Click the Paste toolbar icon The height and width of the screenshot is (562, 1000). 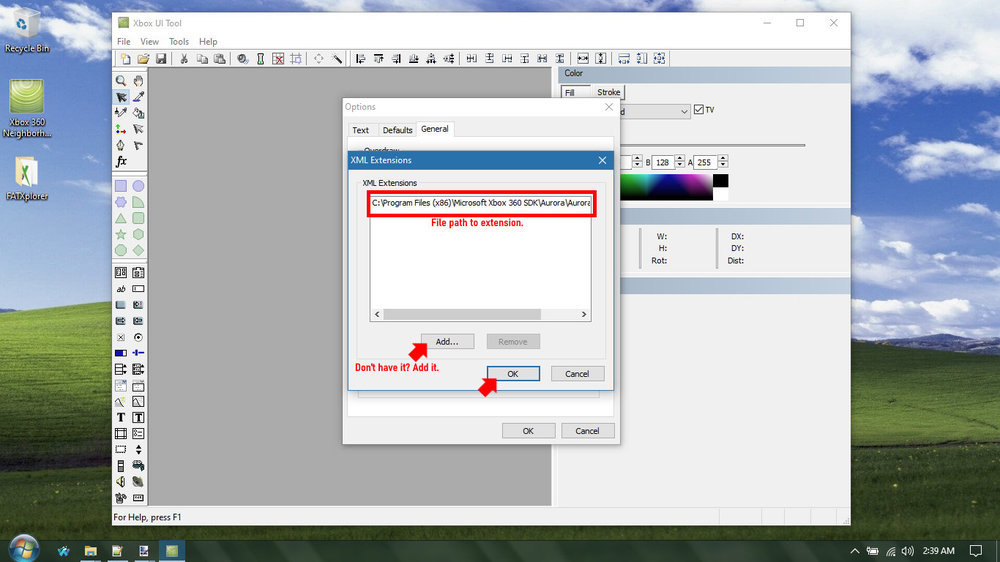pyautogui.click(x=219, y=59)
